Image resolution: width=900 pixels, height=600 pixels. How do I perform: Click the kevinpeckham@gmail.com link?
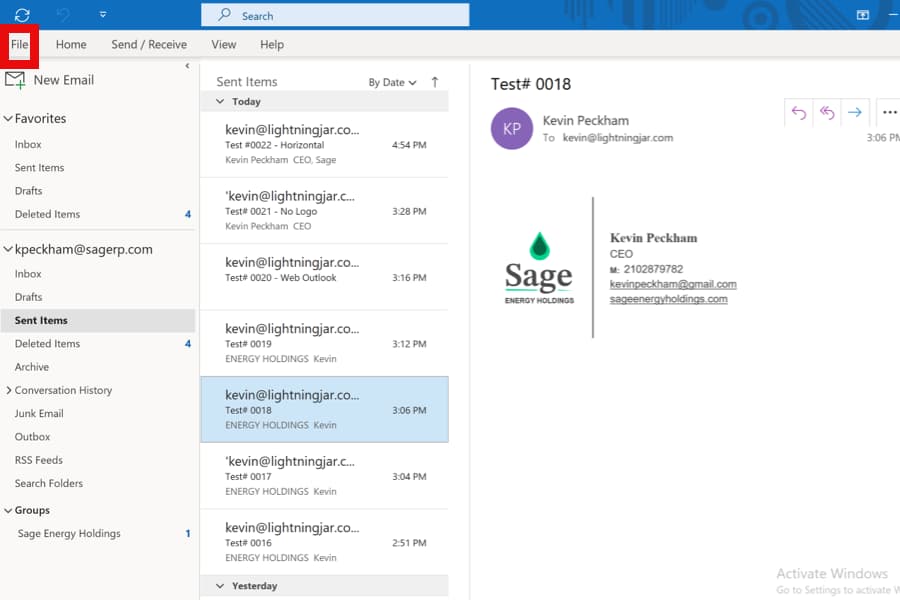[x=674, y=283]
